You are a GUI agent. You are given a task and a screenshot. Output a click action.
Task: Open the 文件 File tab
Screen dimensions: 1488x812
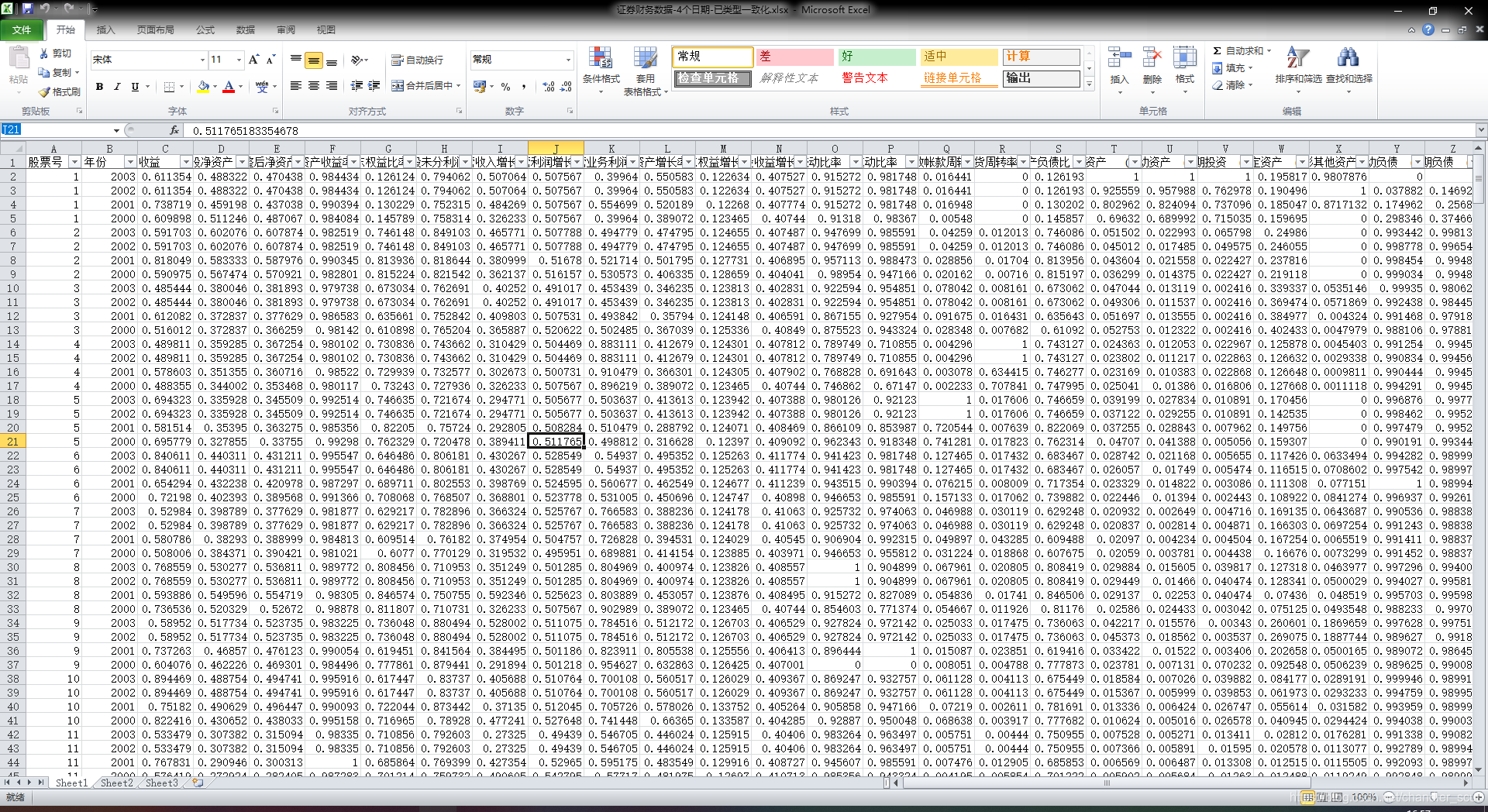22,29
